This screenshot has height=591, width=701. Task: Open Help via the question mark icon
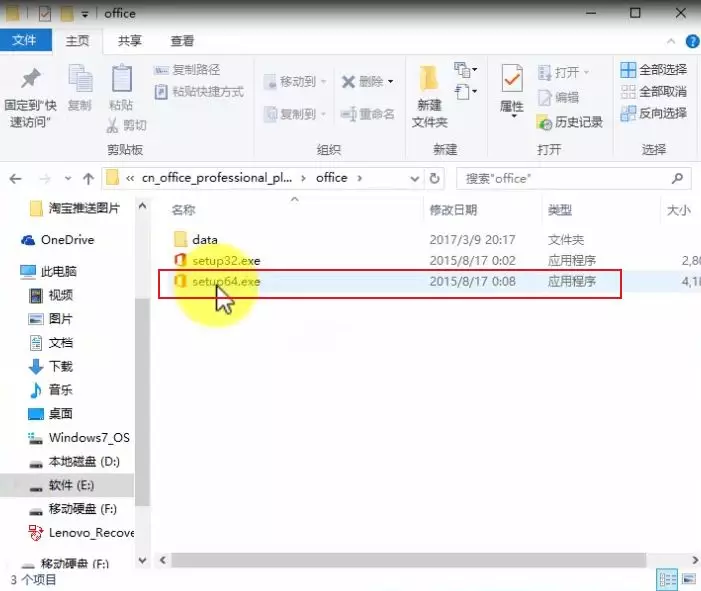tap(692, 41)
